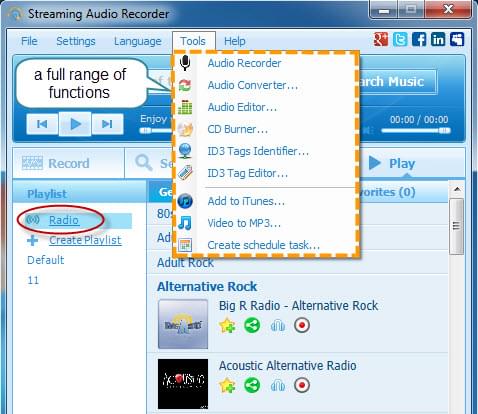Select the Adult Rock genre row
This screenshot has width=478, height=414.
(297, 263)
